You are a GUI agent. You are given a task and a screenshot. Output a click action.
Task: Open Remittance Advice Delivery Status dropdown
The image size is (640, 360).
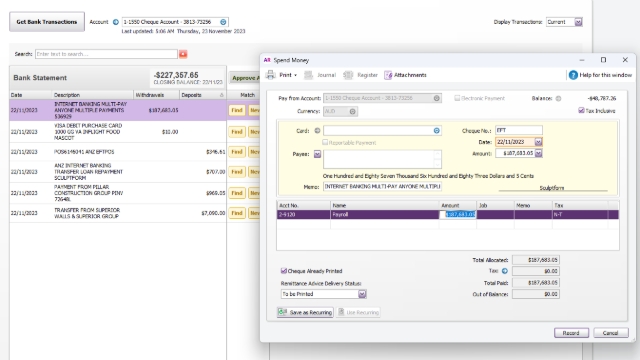point(362,294)
